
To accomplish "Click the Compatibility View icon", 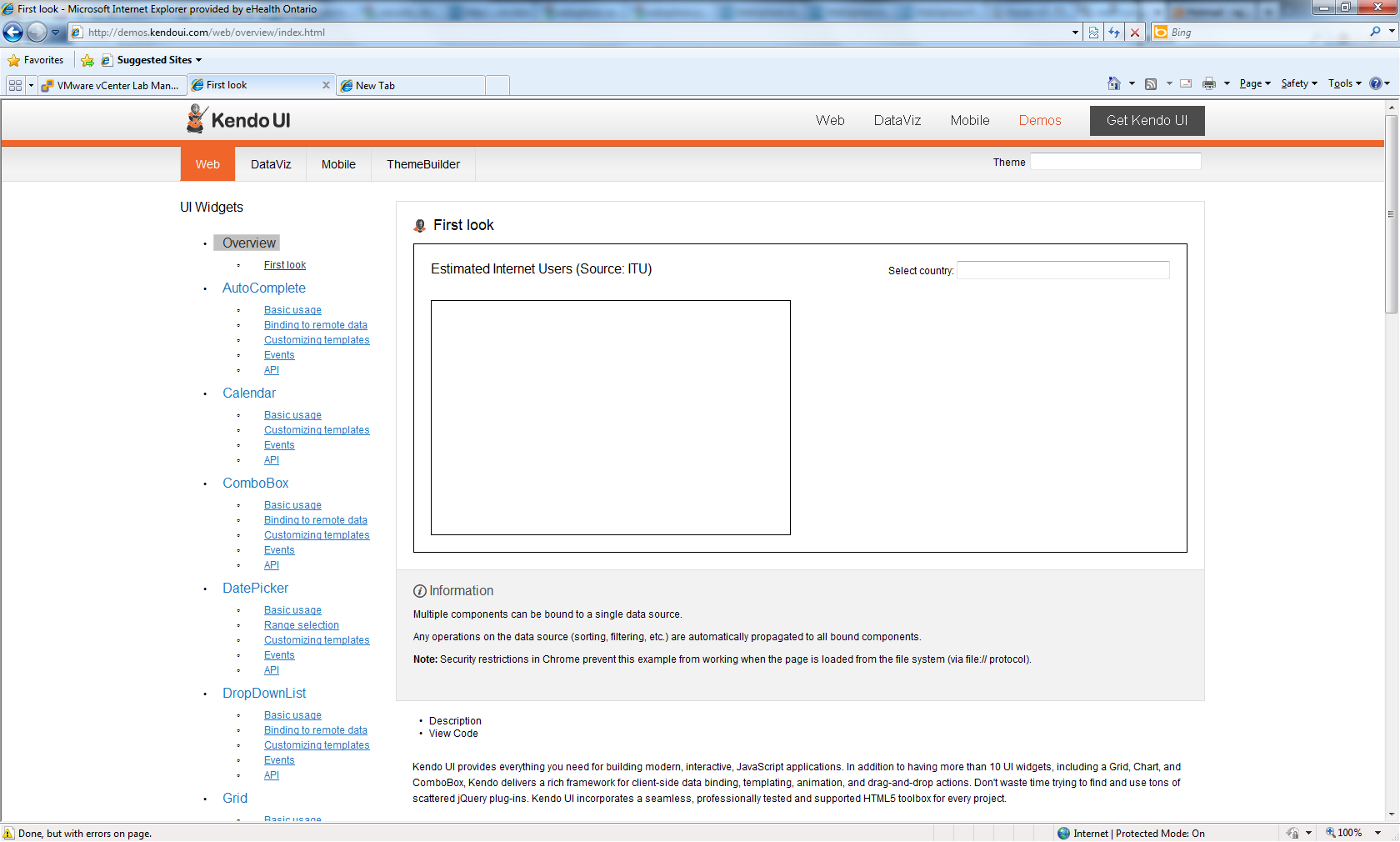I will pyautogui.click(x=1094, y=33).
